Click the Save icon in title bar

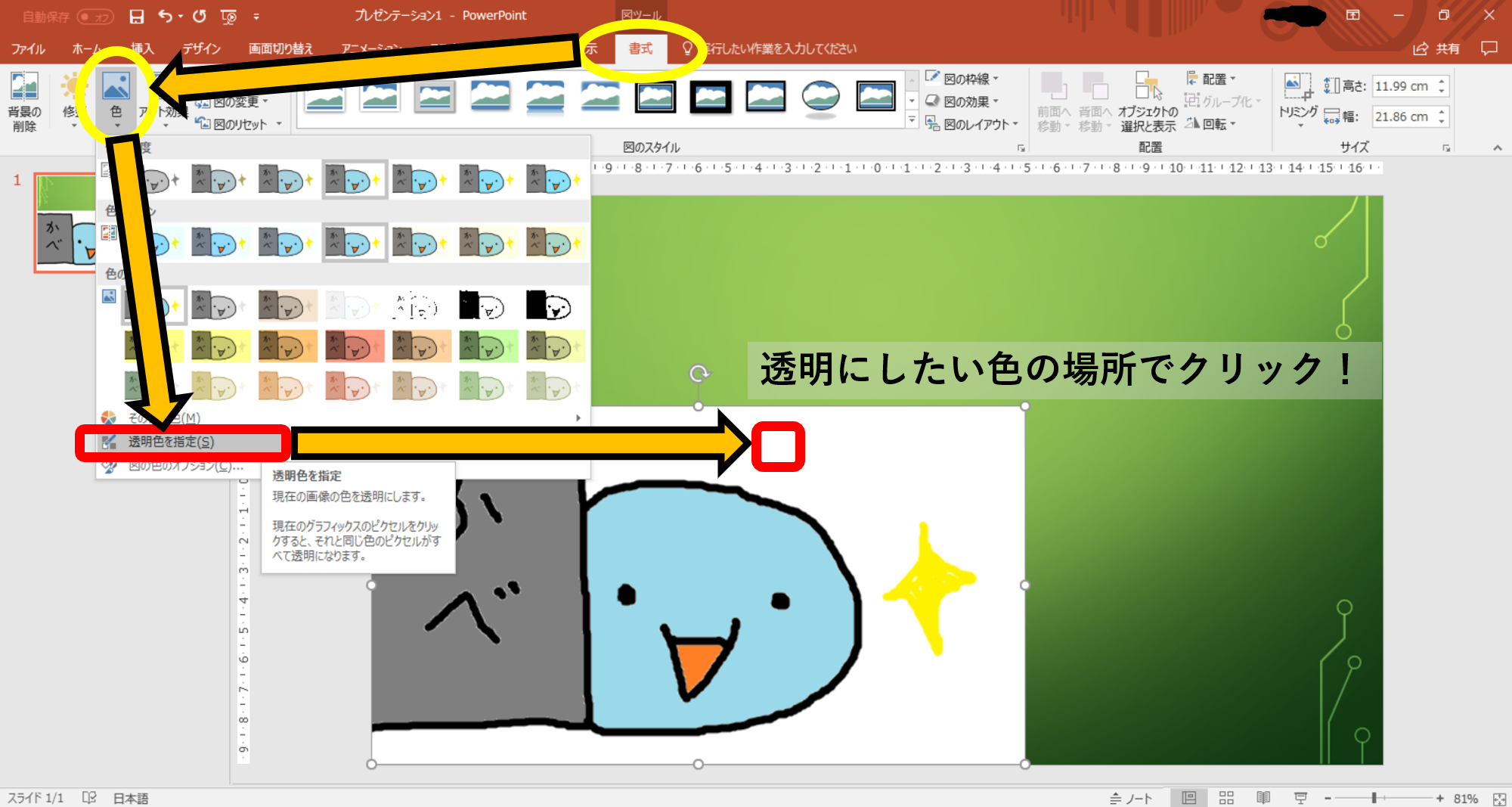(137, 16)
